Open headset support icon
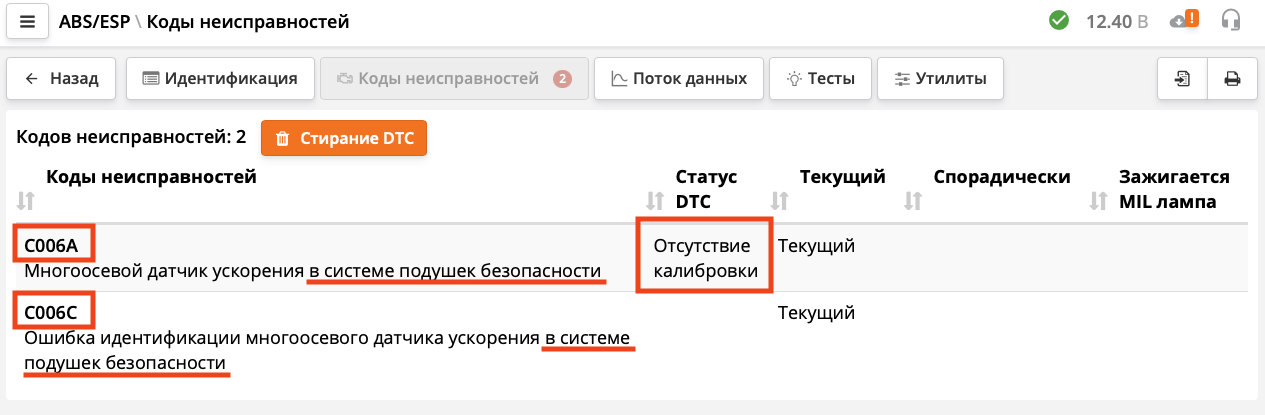The width and height of the screenshot is (1265, 415). [1231, 20]
